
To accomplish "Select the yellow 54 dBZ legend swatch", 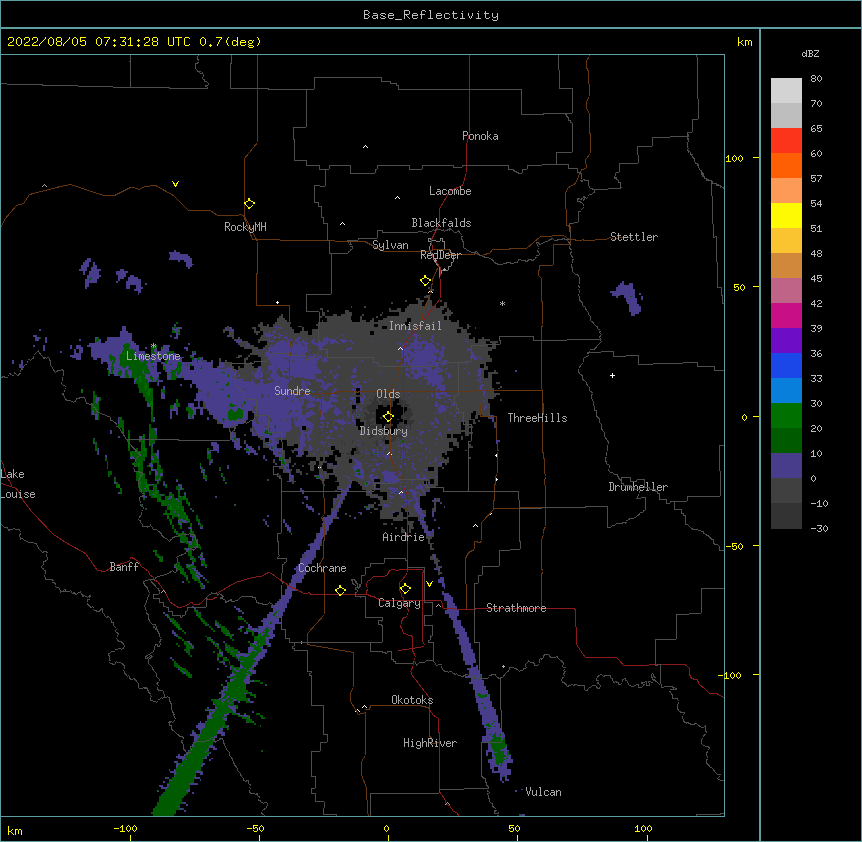I will [x=786, y=215].
